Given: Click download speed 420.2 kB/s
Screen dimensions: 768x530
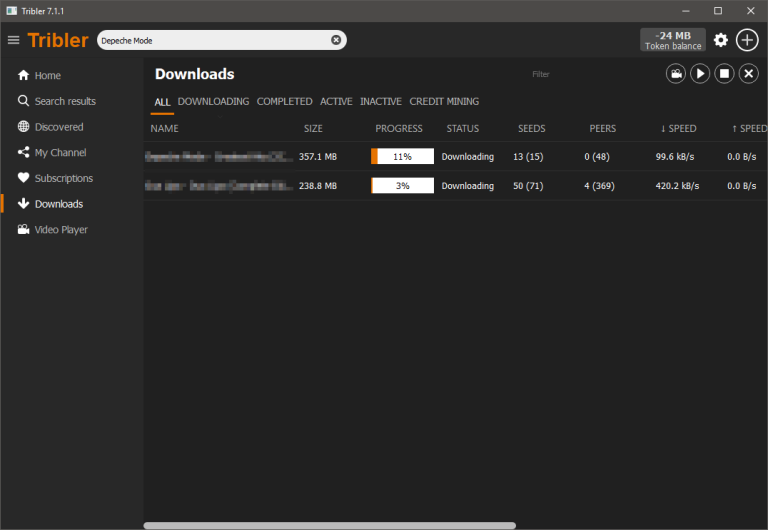Looking at the screenshot, I should pyautogui.click(x=677, y=186).
